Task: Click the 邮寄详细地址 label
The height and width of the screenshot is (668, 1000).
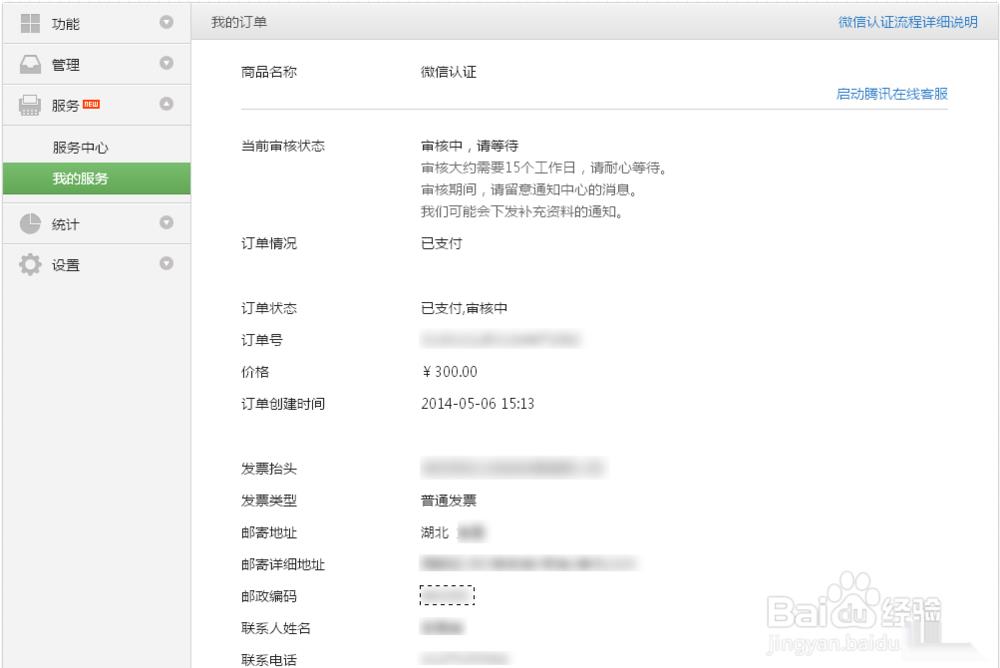Action: (283, 565)
